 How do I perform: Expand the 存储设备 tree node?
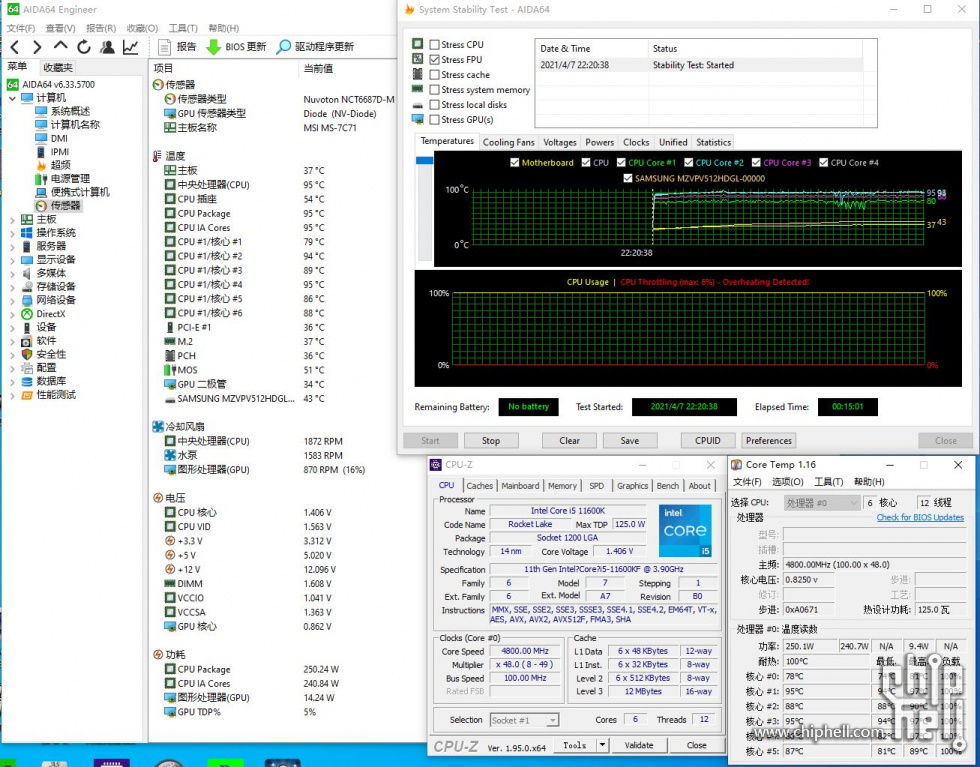click(12, 287)
